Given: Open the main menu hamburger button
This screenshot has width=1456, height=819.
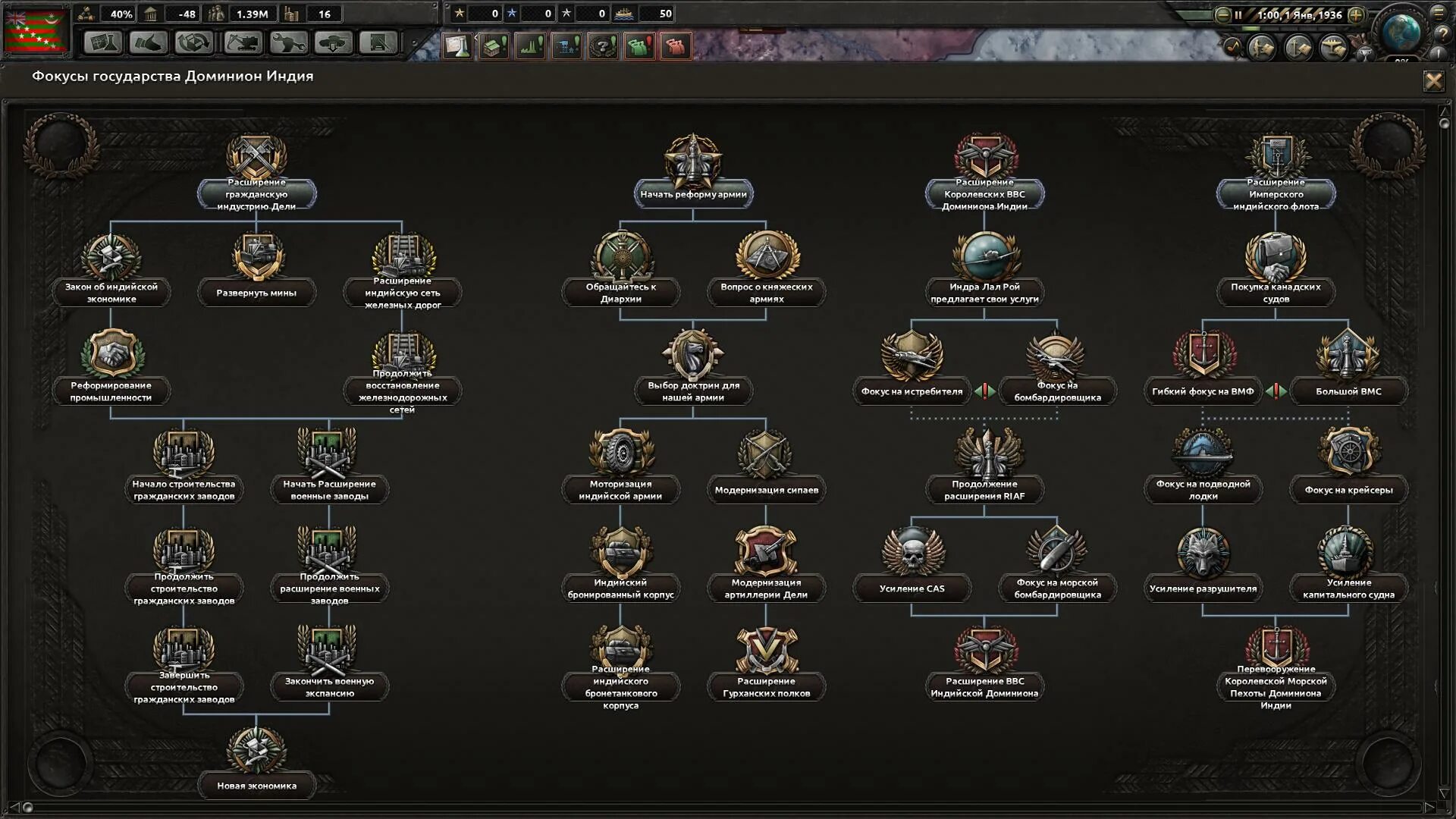Looking at the screenshot, I should point(1439,12).
